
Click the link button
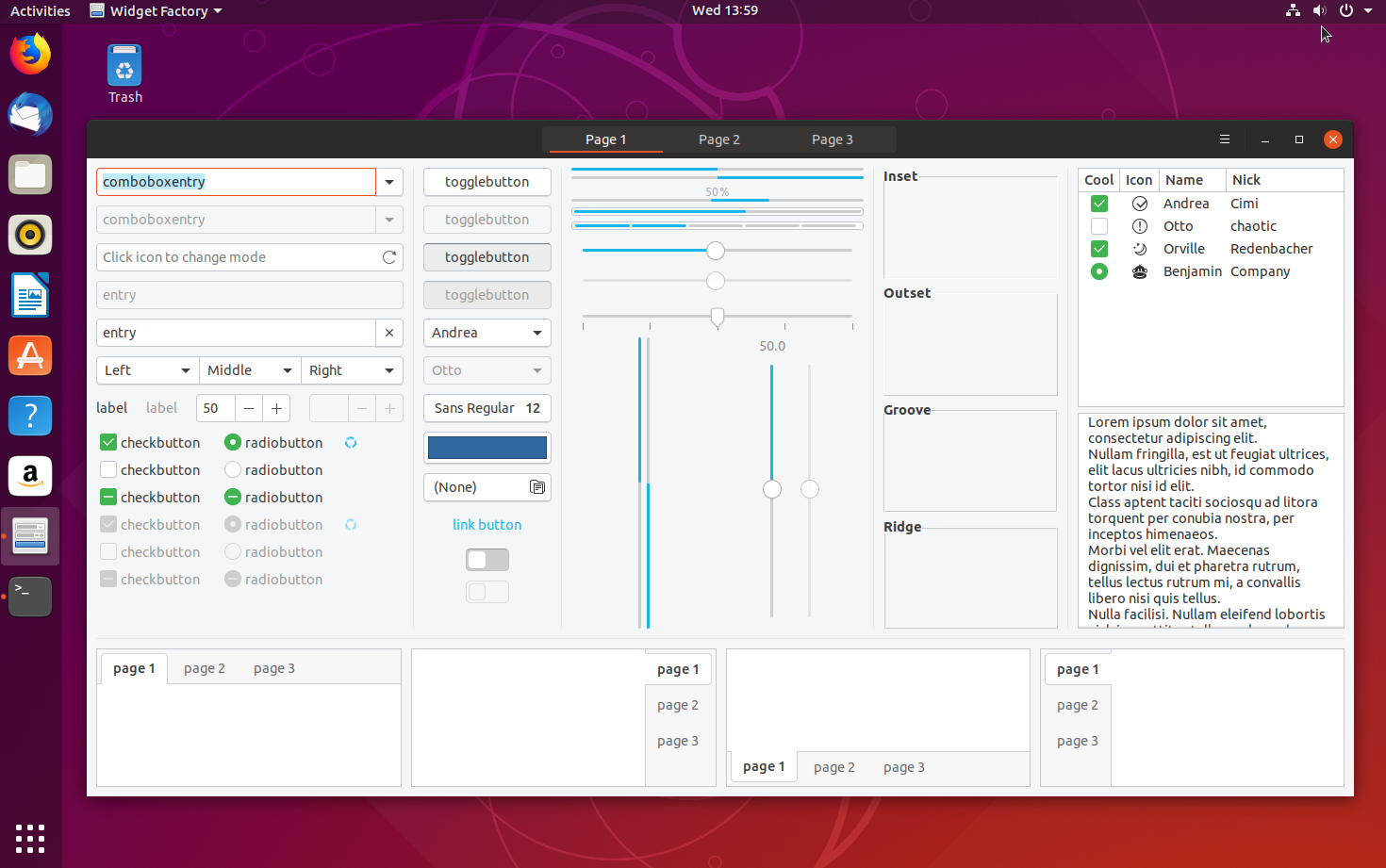point(487,524)
